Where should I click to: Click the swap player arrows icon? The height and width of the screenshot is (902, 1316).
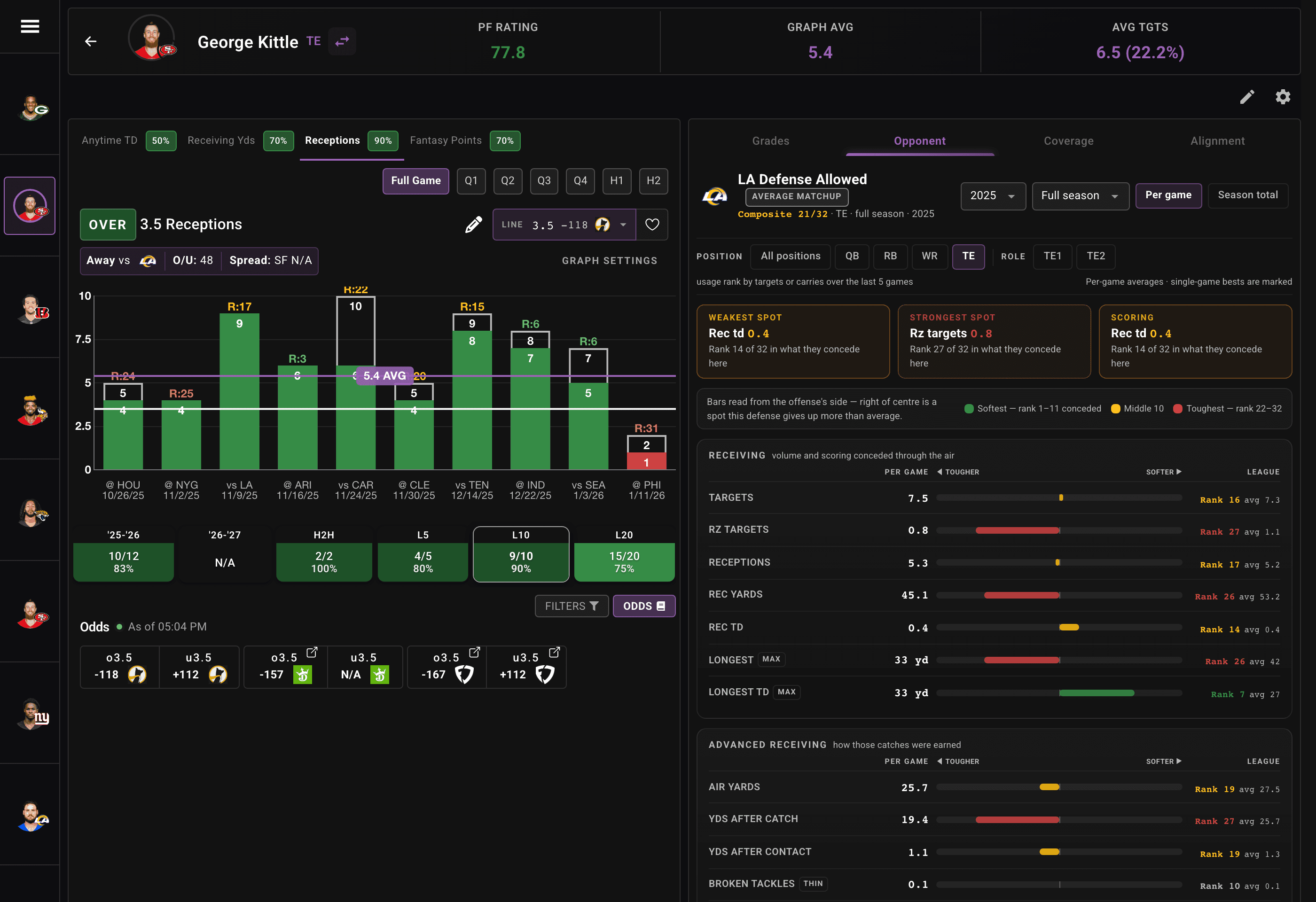342,41
